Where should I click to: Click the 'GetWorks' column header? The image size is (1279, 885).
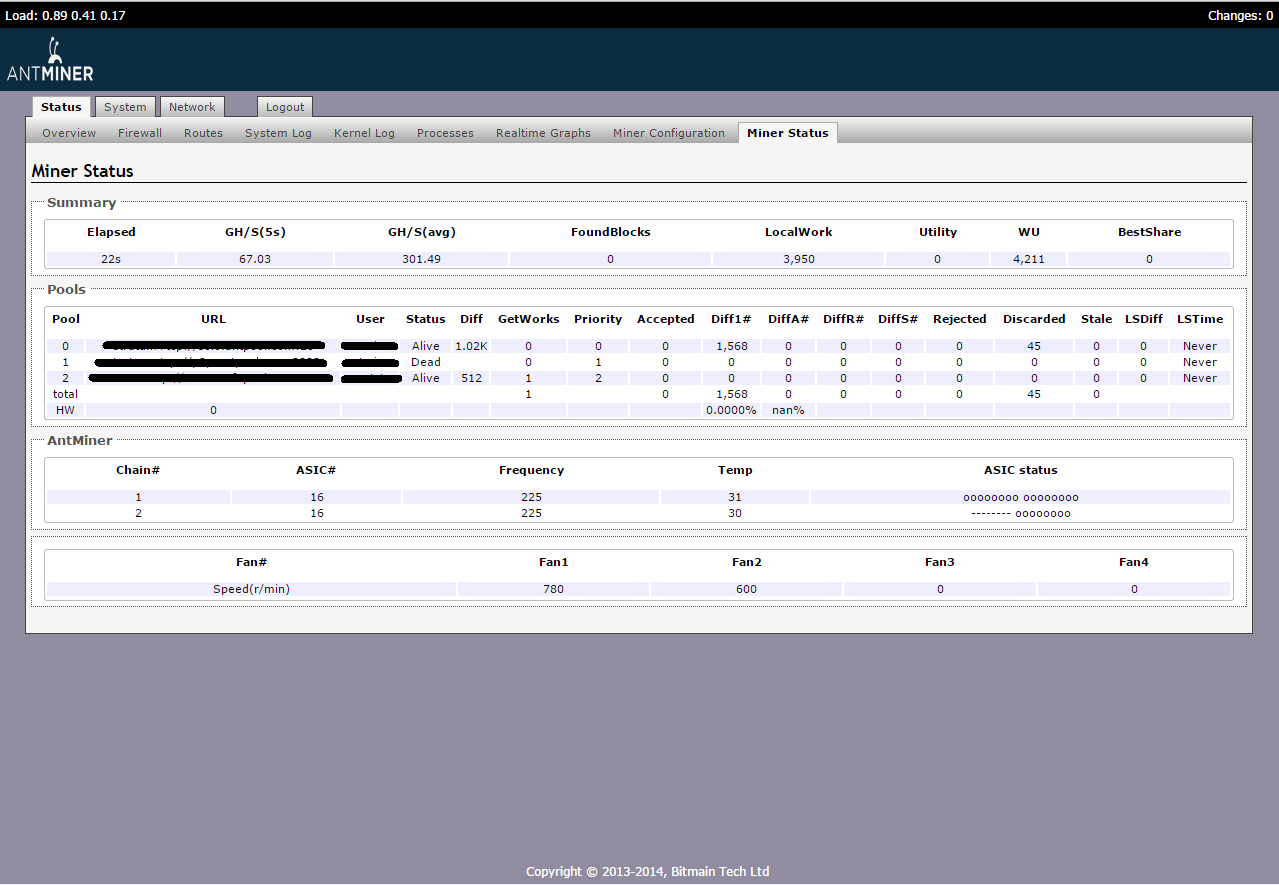[x=529, y=319]
